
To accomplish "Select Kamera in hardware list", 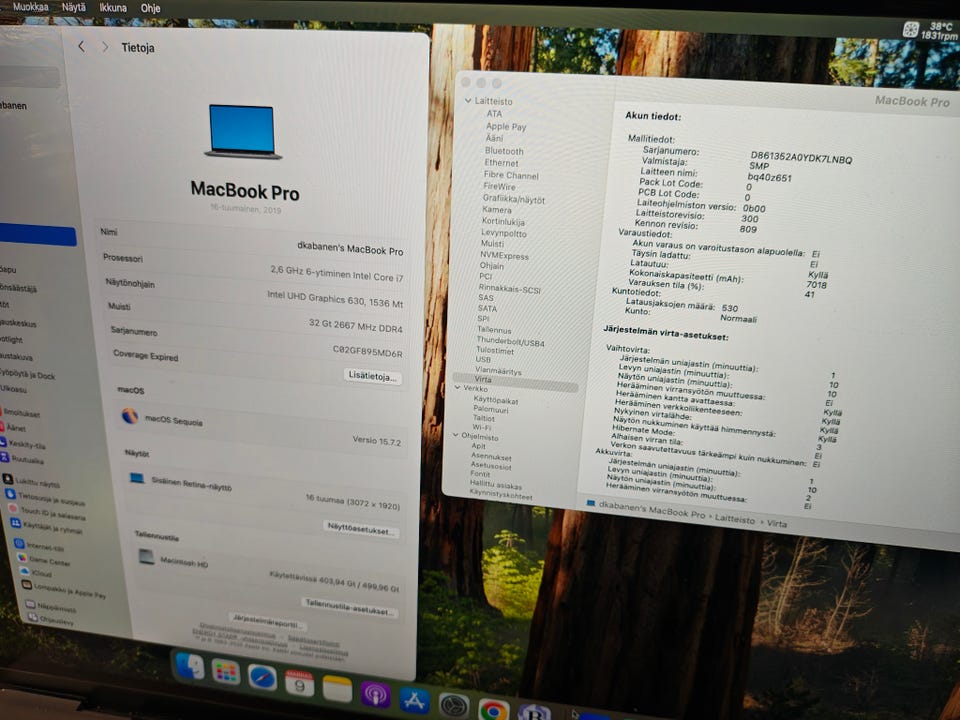I will coord(497,209).
